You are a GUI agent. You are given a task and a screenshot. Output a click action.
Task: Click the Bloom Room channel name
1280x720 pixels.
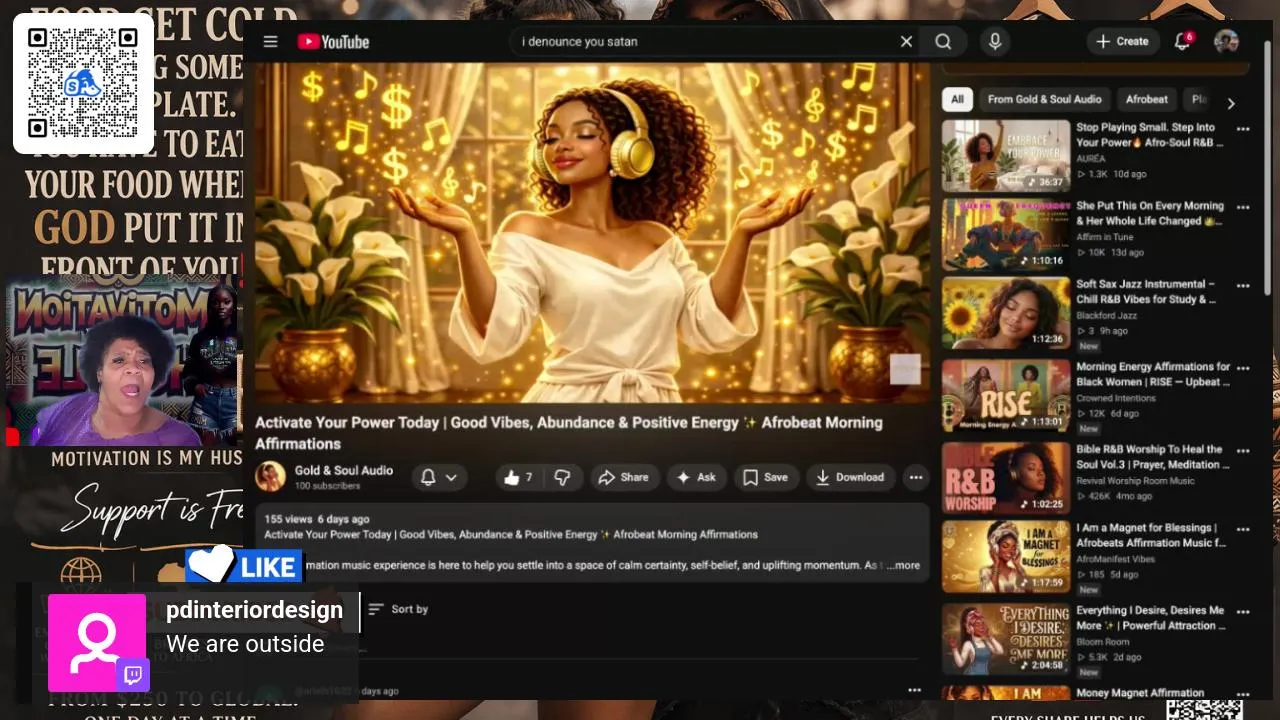click(1102, 642)
